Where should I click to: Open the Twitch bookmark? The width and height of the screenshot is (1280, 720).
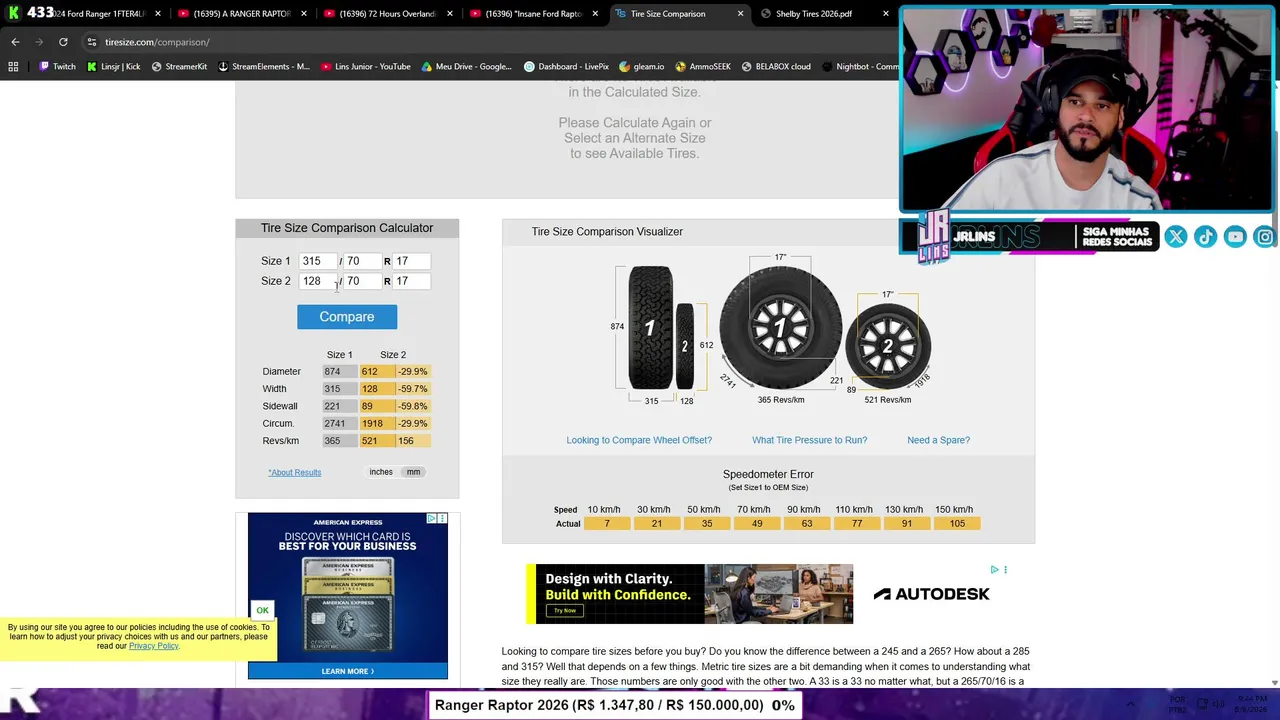coord(57,67)
